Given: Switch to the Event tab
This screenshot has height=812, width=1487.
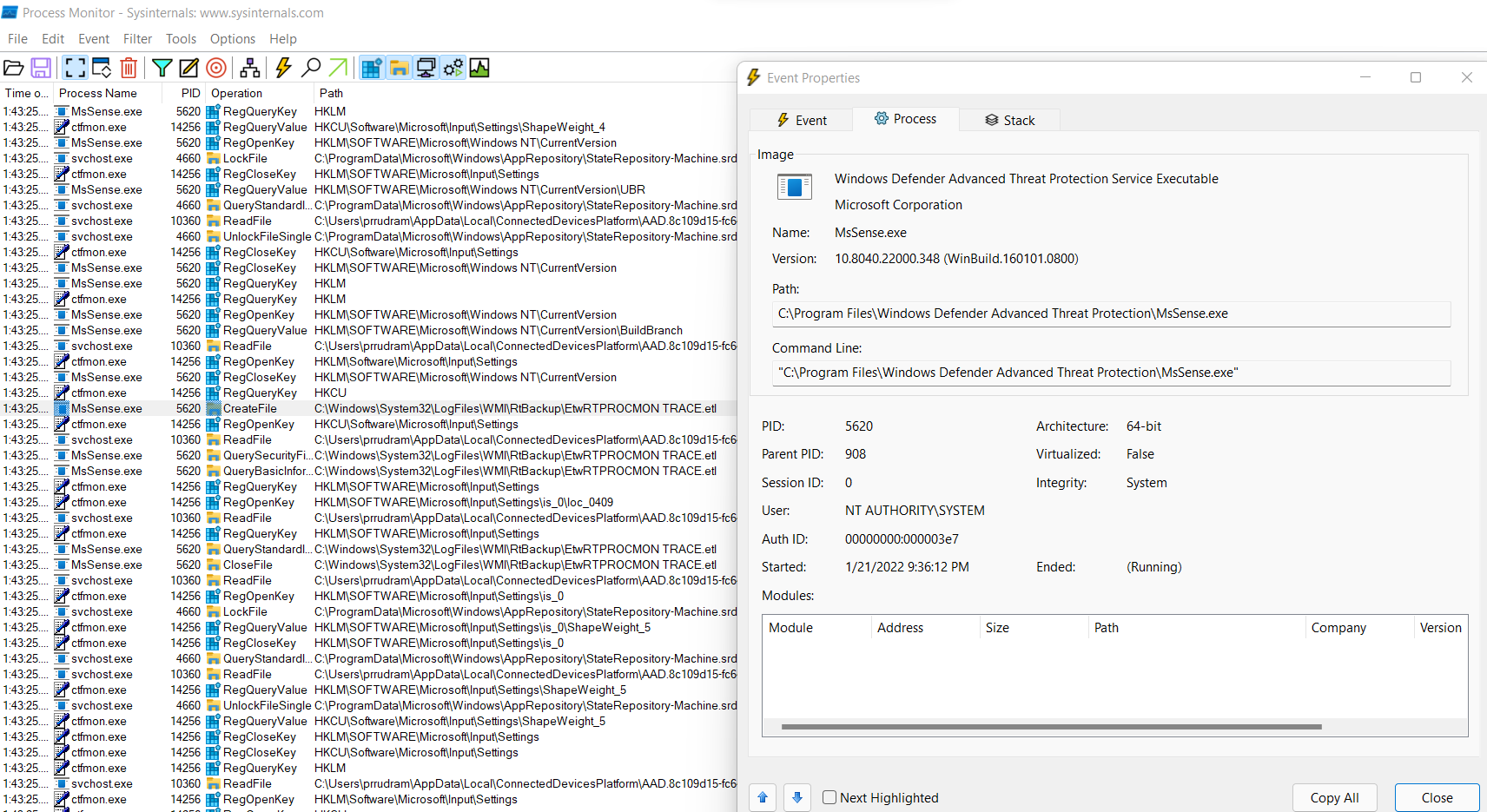Looking at the screenshot, I should [x=801, y=120].
